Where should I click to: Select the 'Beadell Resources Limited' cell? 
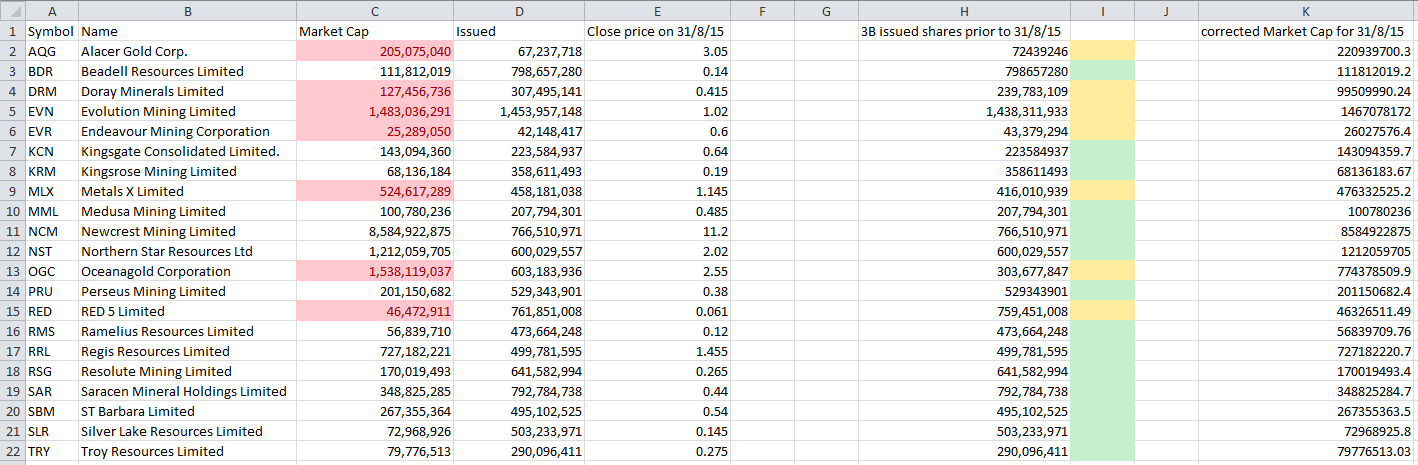coord(187,71)
